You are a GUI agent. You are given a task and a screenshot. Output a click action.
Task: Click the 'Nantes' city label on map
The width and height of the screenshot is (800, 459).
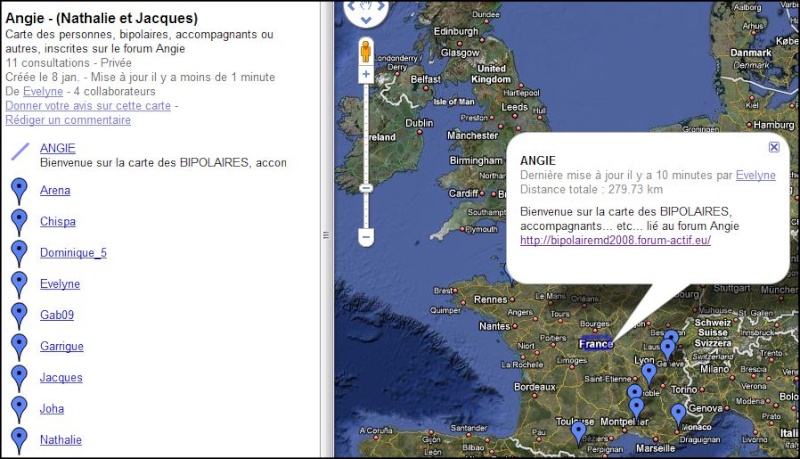click(494, 326)
